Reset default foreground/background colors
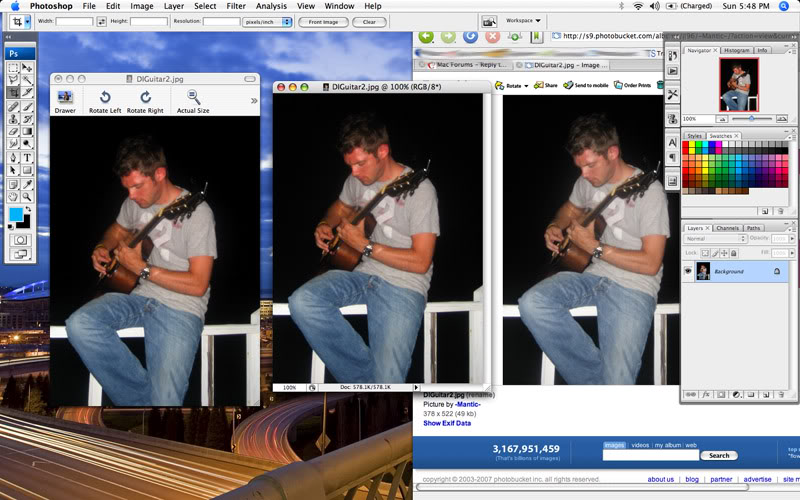The image size is (800, 500). coord(11,227)
